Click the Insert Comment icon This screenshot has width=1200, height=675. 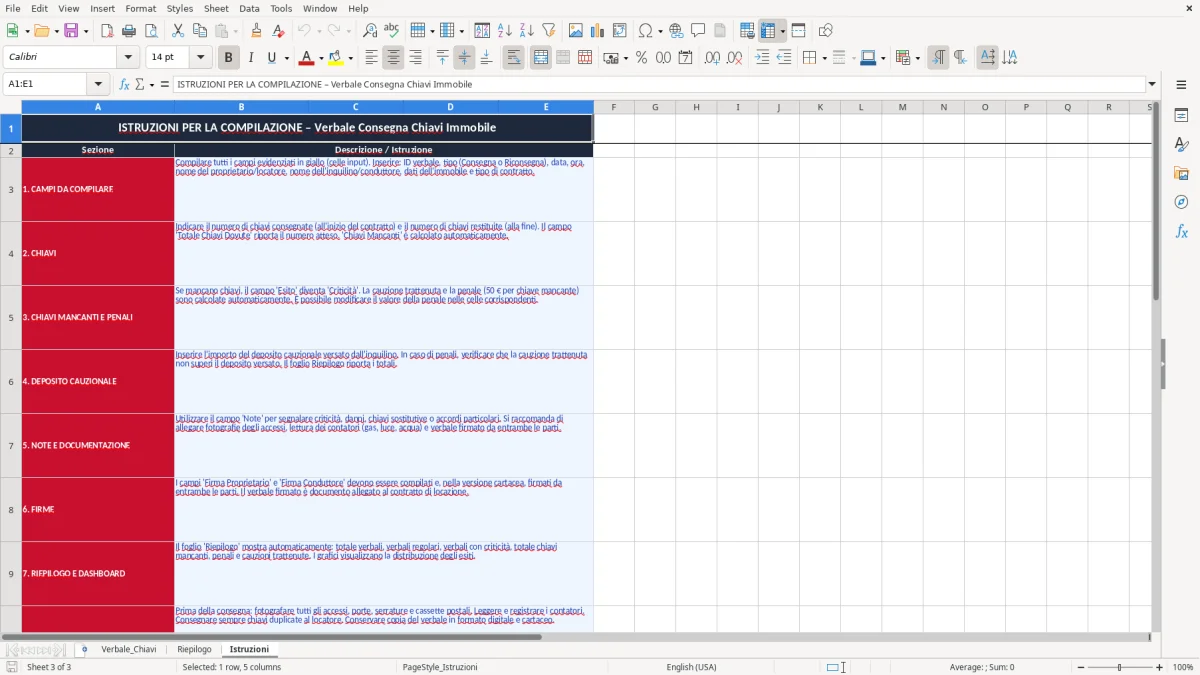[x=698, y=31]
